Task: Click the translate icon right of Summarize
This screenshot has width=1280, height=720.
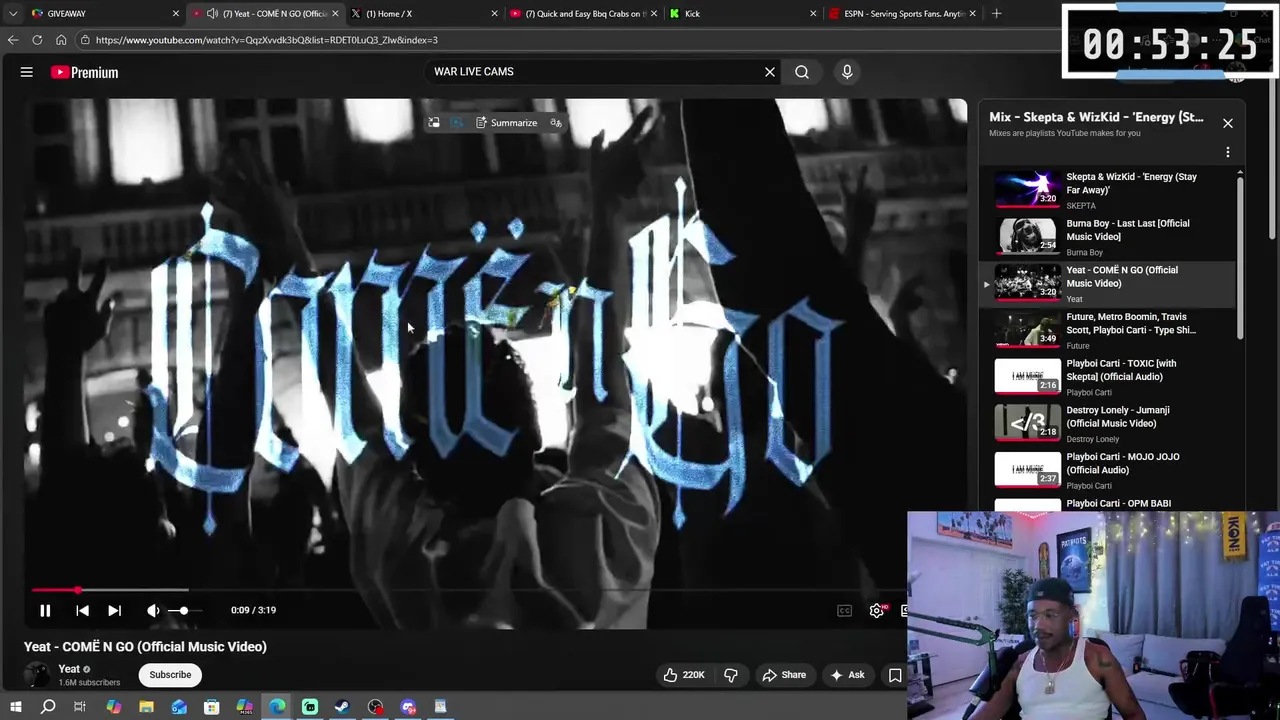Action: click(x=556, y=123)
